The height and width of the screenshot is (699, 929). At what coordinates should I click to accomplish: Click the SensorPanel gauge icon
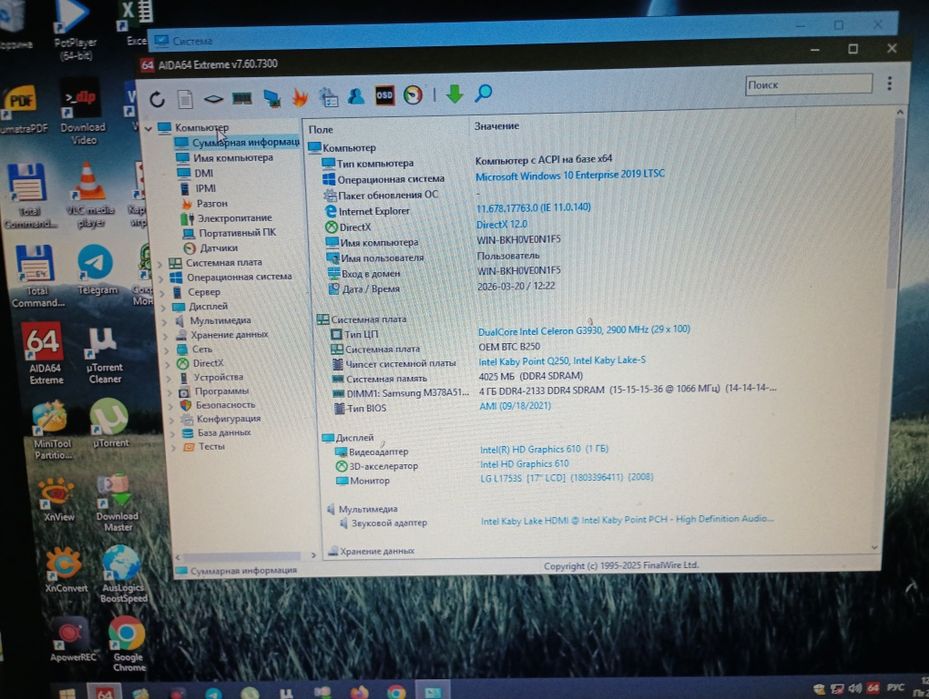pyautogui.click(x=413, y=95)
